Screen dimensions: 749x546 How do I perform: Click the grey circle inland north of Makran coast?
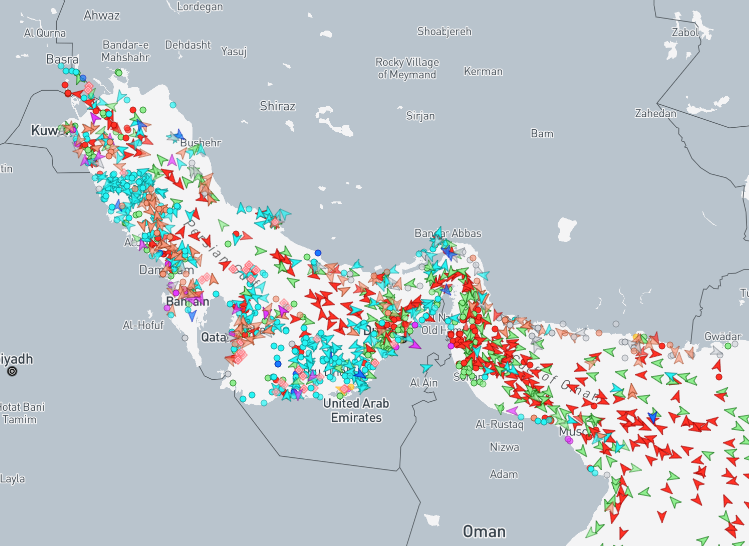[616, 324]
